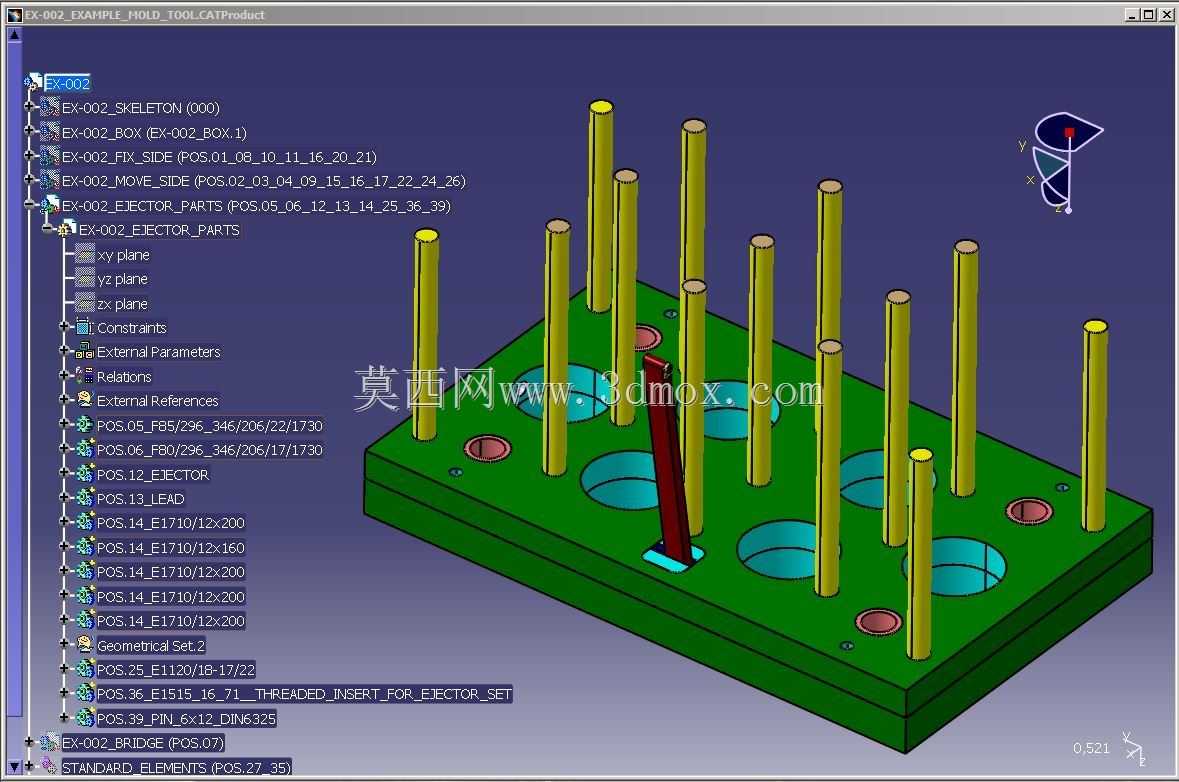
Task: Click the tree's vertical scrollbar track
Action: coord(14,399)
